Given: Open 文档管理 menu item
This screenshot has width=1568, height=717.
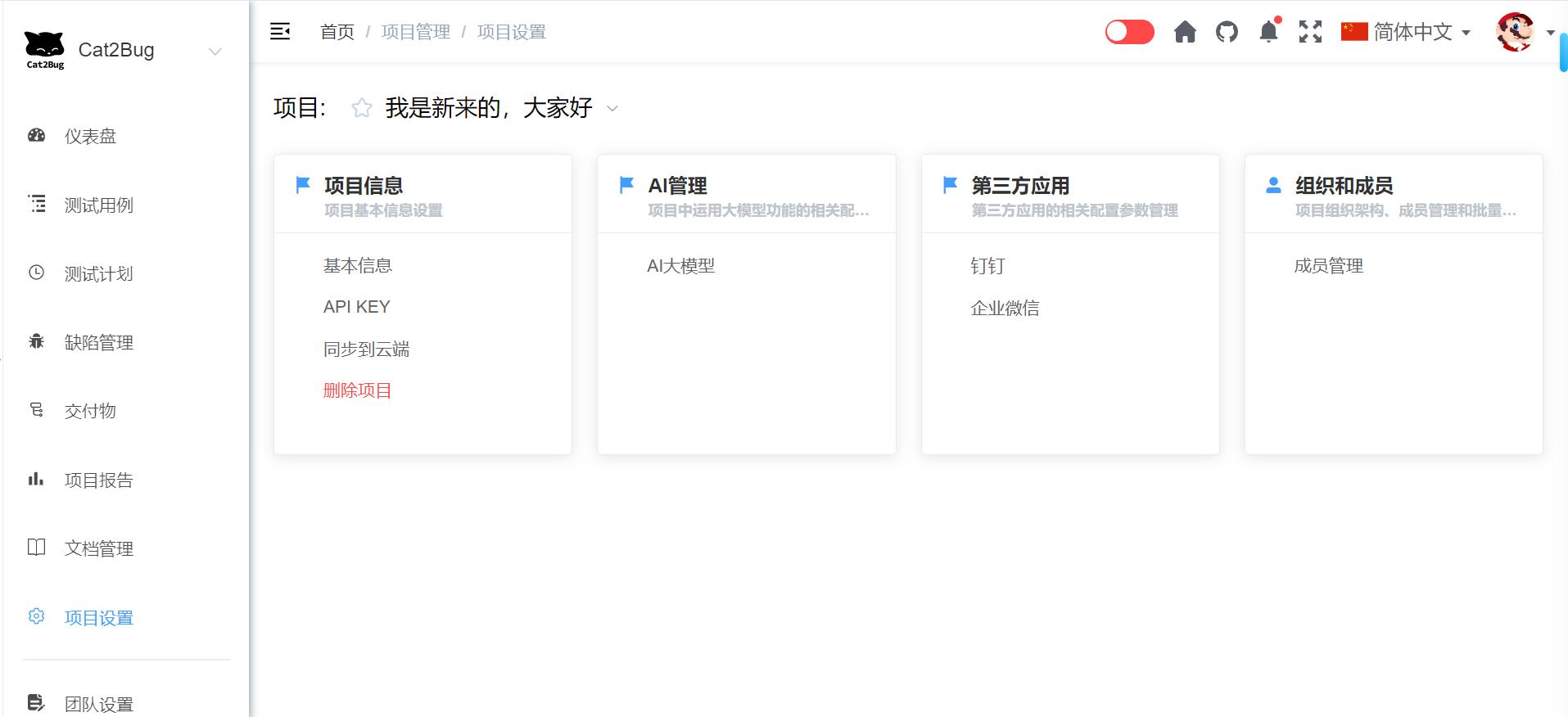Looking at the screenshot, I should coord(99,548).
